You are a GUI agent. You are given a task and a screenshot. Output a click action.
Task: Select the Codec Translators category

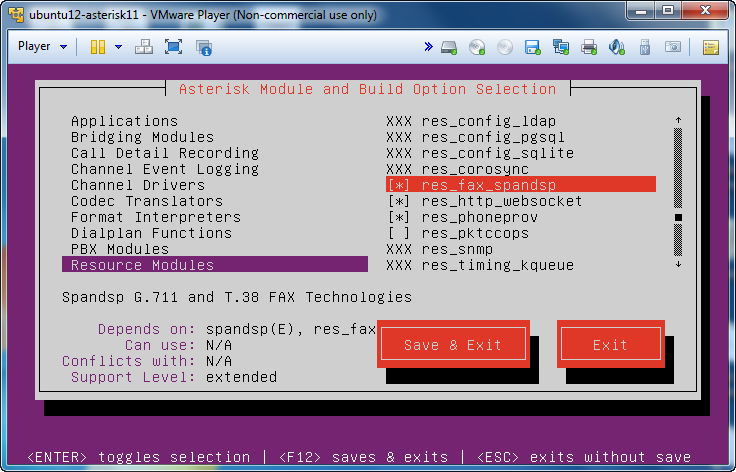point(147,201)
